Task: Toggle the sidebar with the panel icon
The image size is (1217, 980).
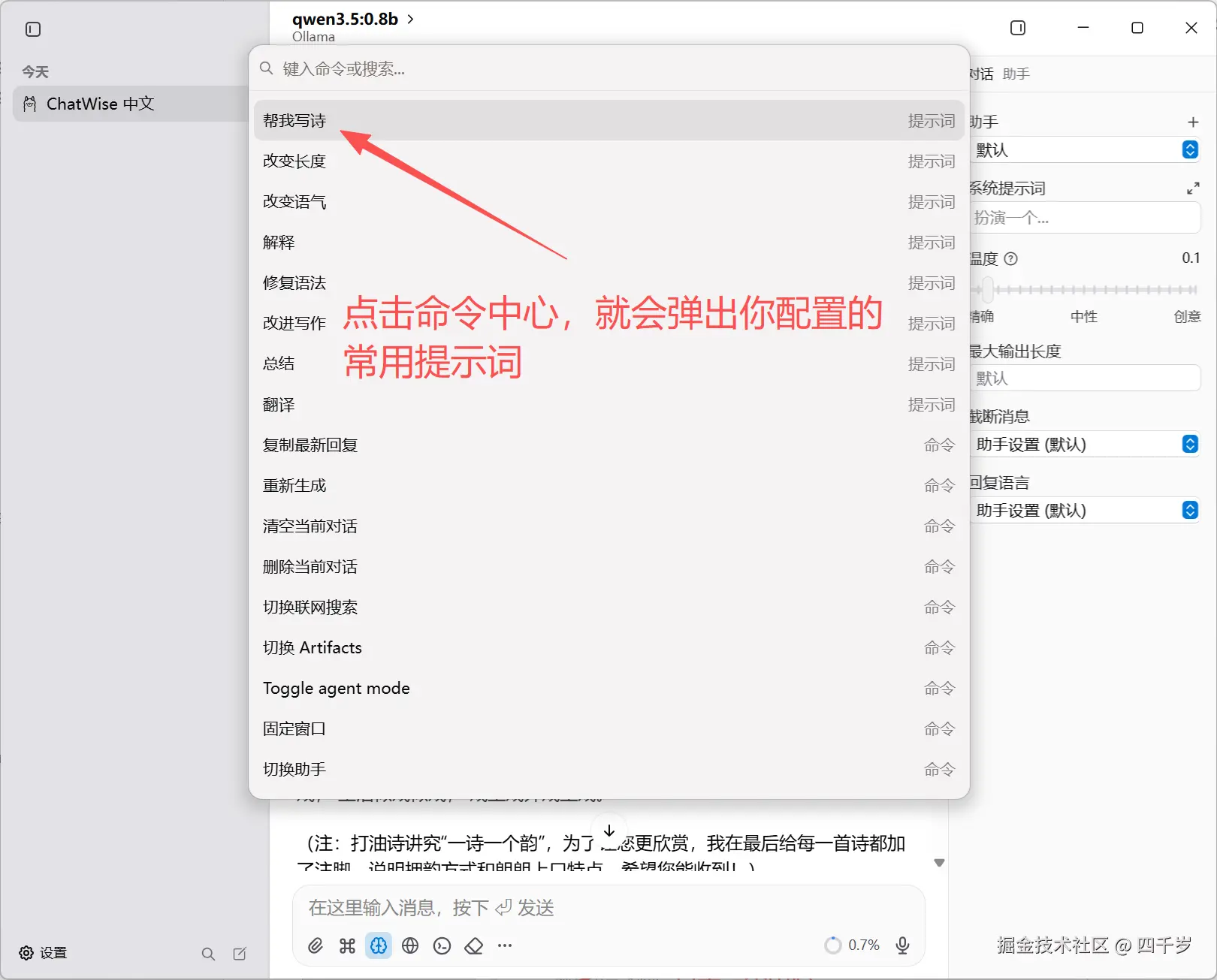Action: coord(32,29)
